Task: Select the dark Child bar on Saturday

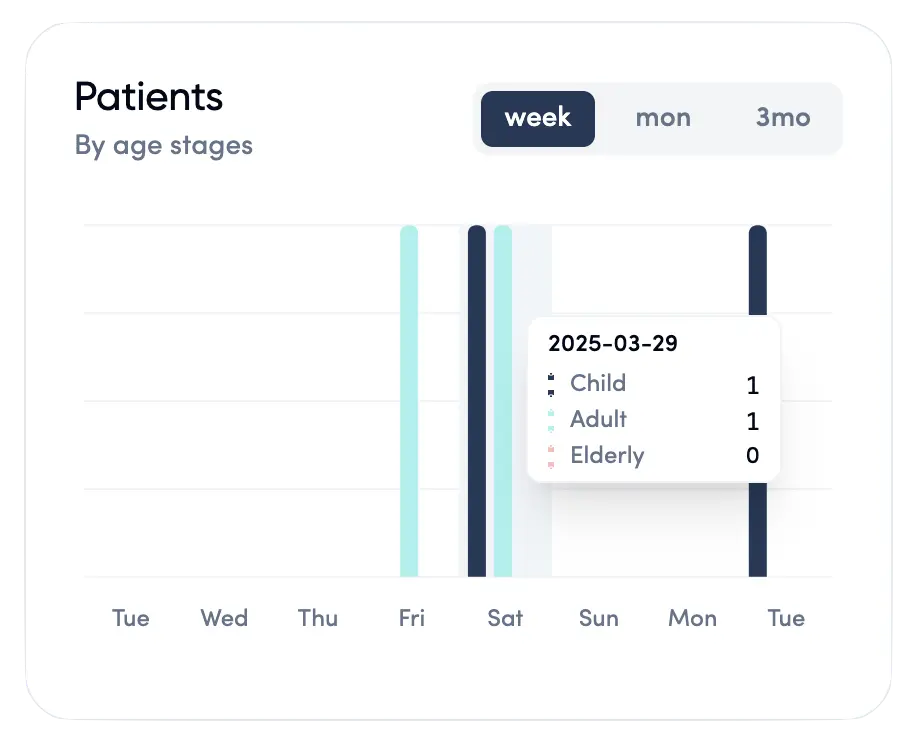Action: (475, 400)
